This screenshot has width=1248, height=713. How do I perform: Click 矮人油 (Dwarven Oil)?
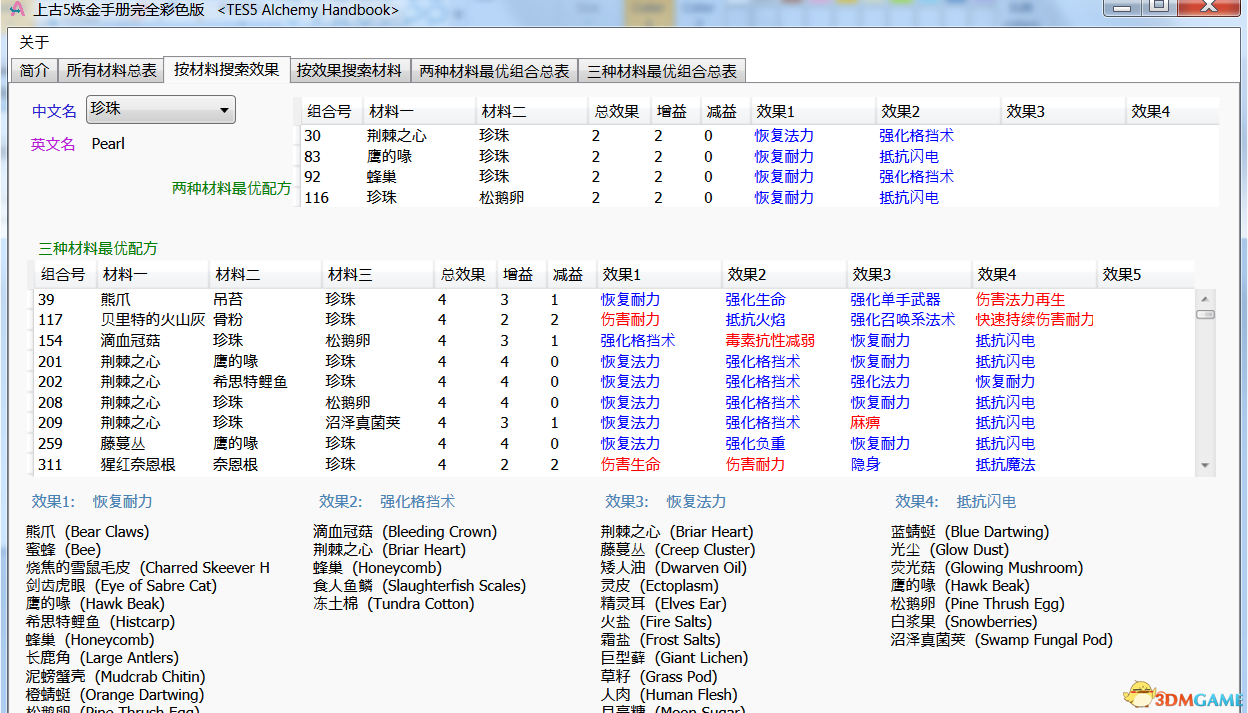tap(674, 568)
